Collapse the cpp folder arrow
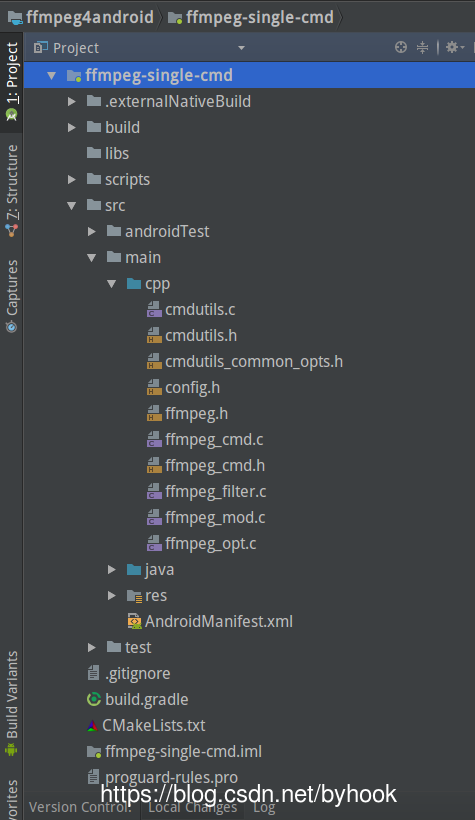Screen dimensions: 475x820 [111, 283]
